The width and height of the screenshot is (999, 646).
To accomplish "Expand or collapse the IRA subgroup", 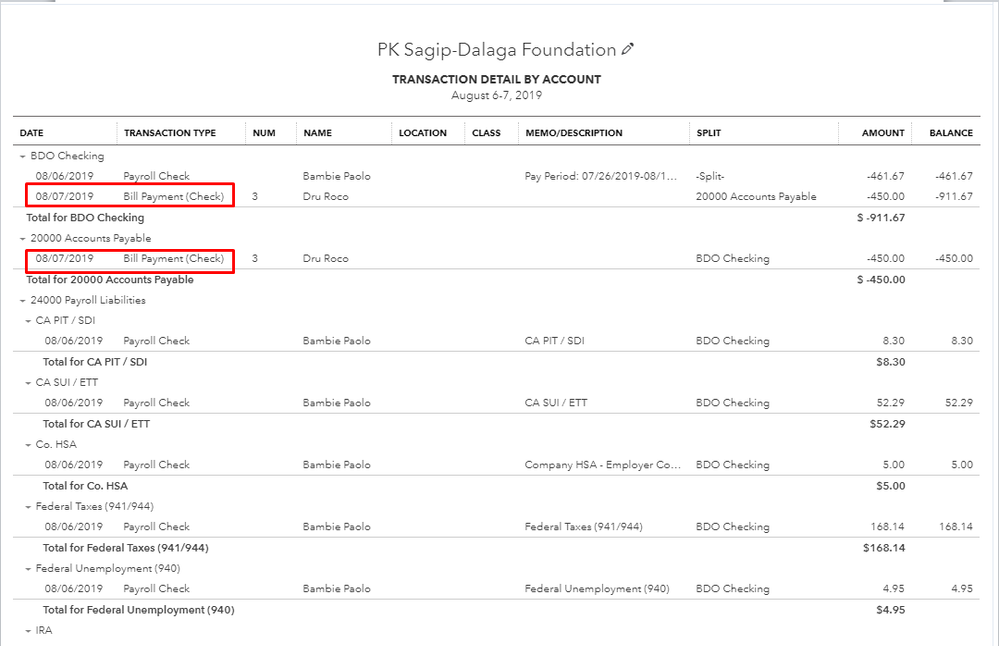I will pos(28,631).
